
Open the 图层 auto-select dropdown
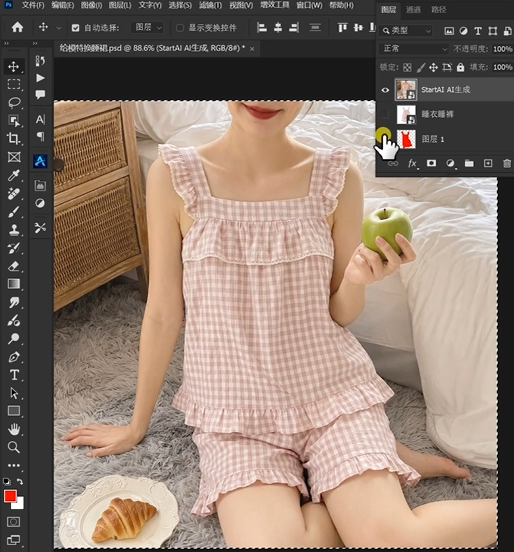point(148,27)
